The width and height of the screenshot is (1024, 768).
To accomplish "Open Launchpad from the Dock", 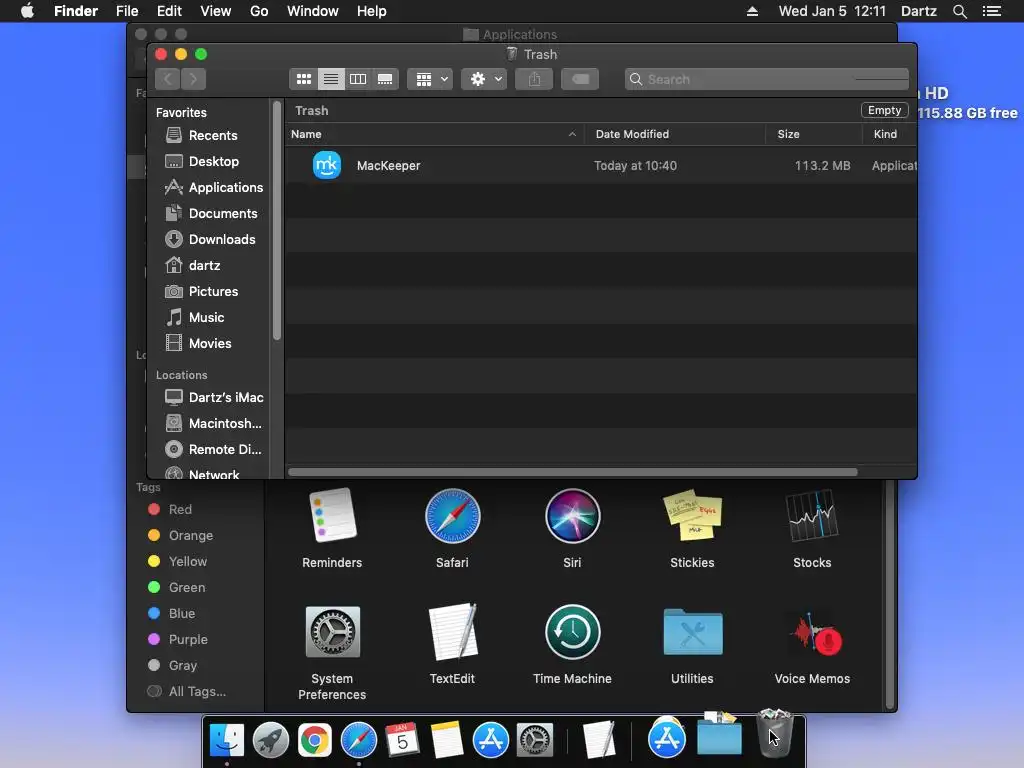I will 271,741.
